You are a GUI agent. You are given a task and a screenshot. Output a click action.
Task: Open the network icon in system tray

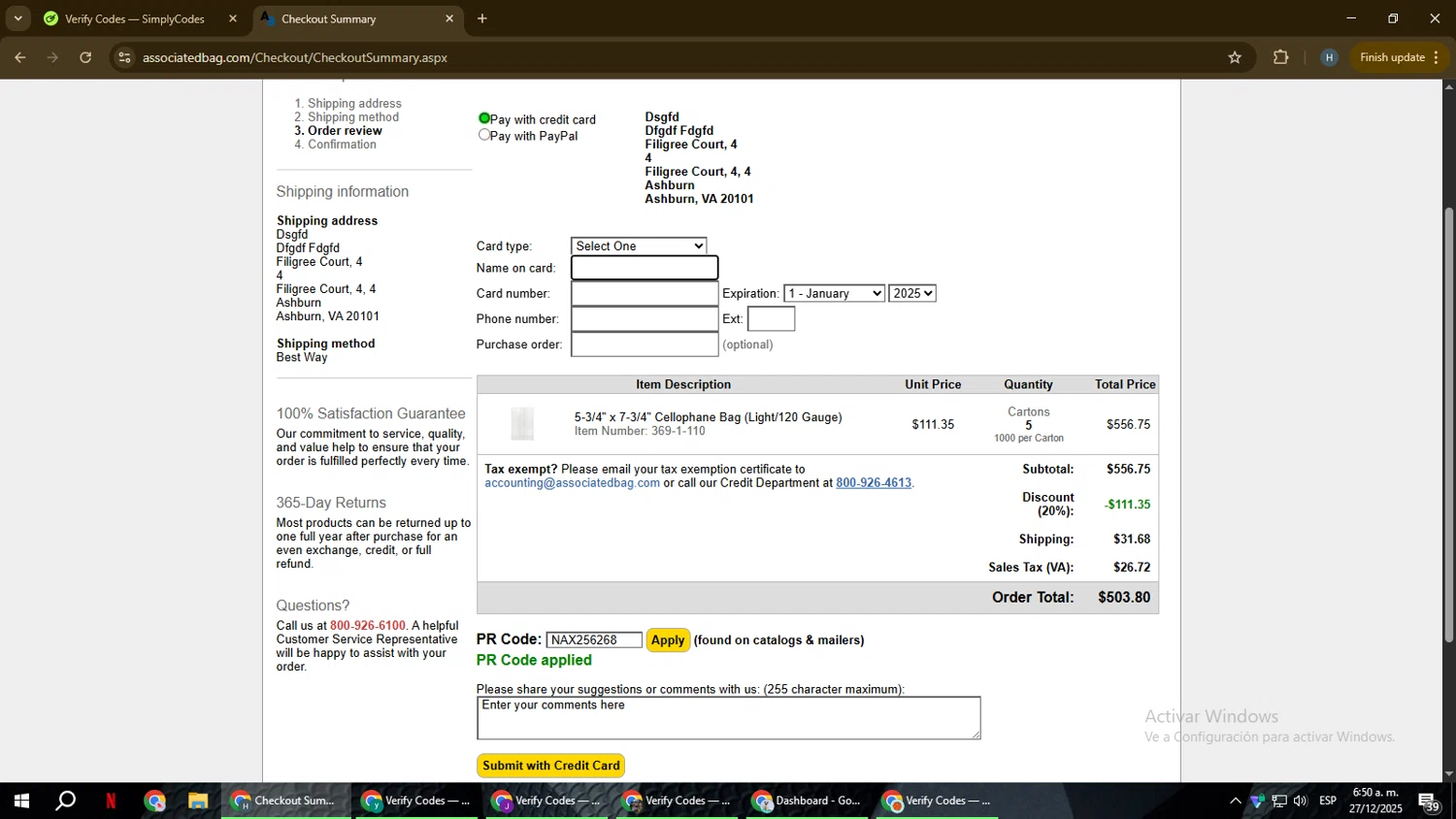coord(1278,802)
